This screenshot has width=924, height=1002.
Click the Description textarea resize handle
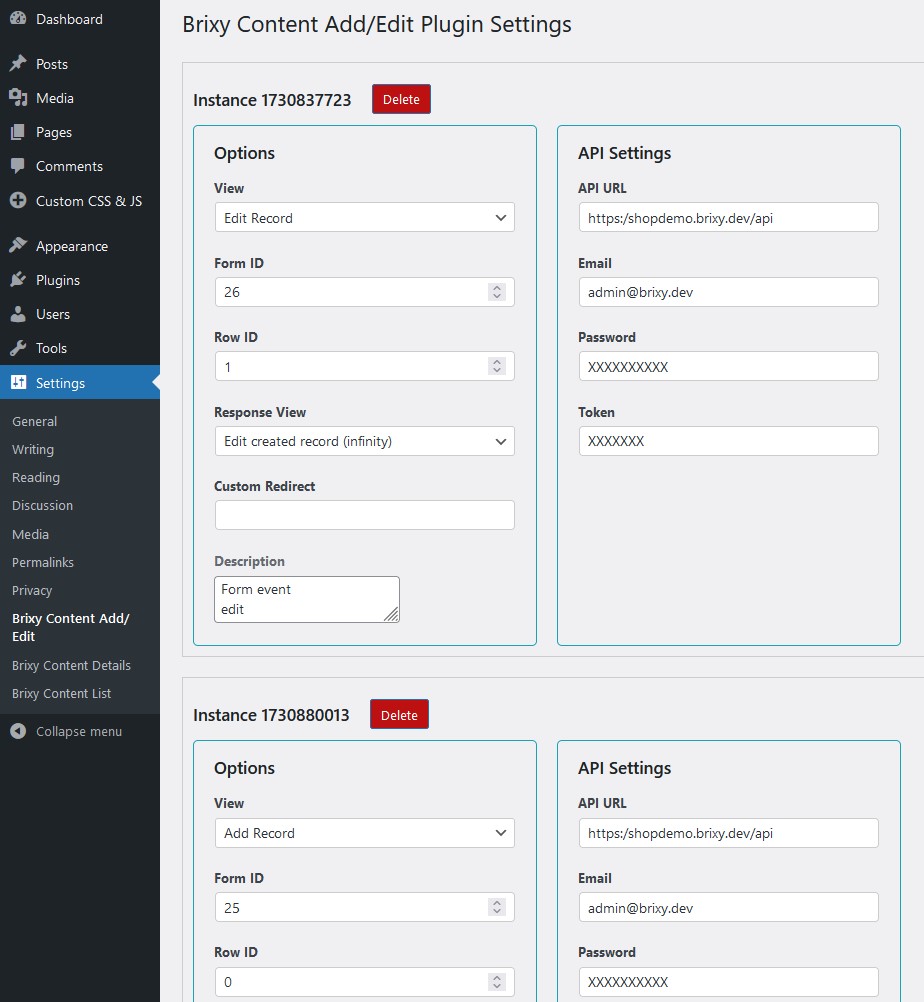(392, 614)
